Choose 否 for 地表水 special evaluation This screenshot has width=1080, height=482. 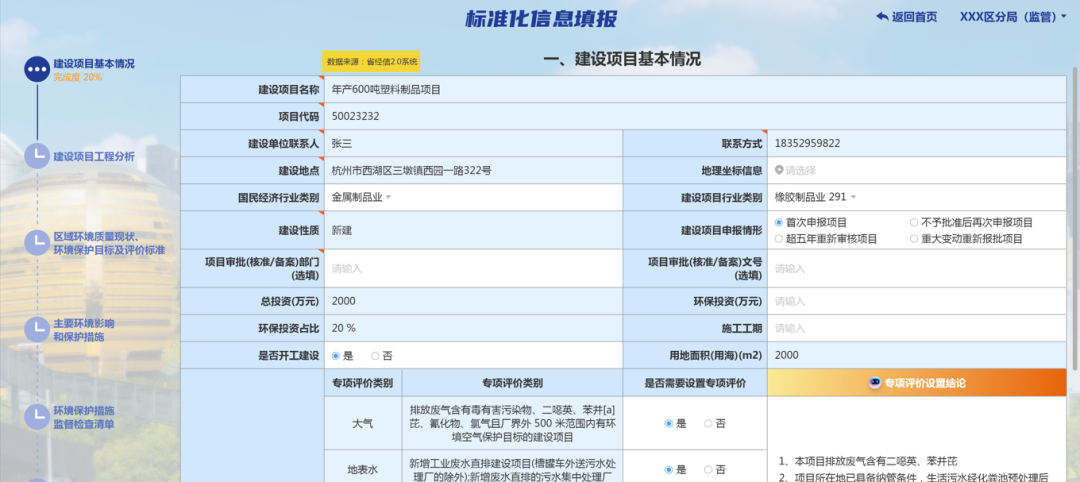708,470
